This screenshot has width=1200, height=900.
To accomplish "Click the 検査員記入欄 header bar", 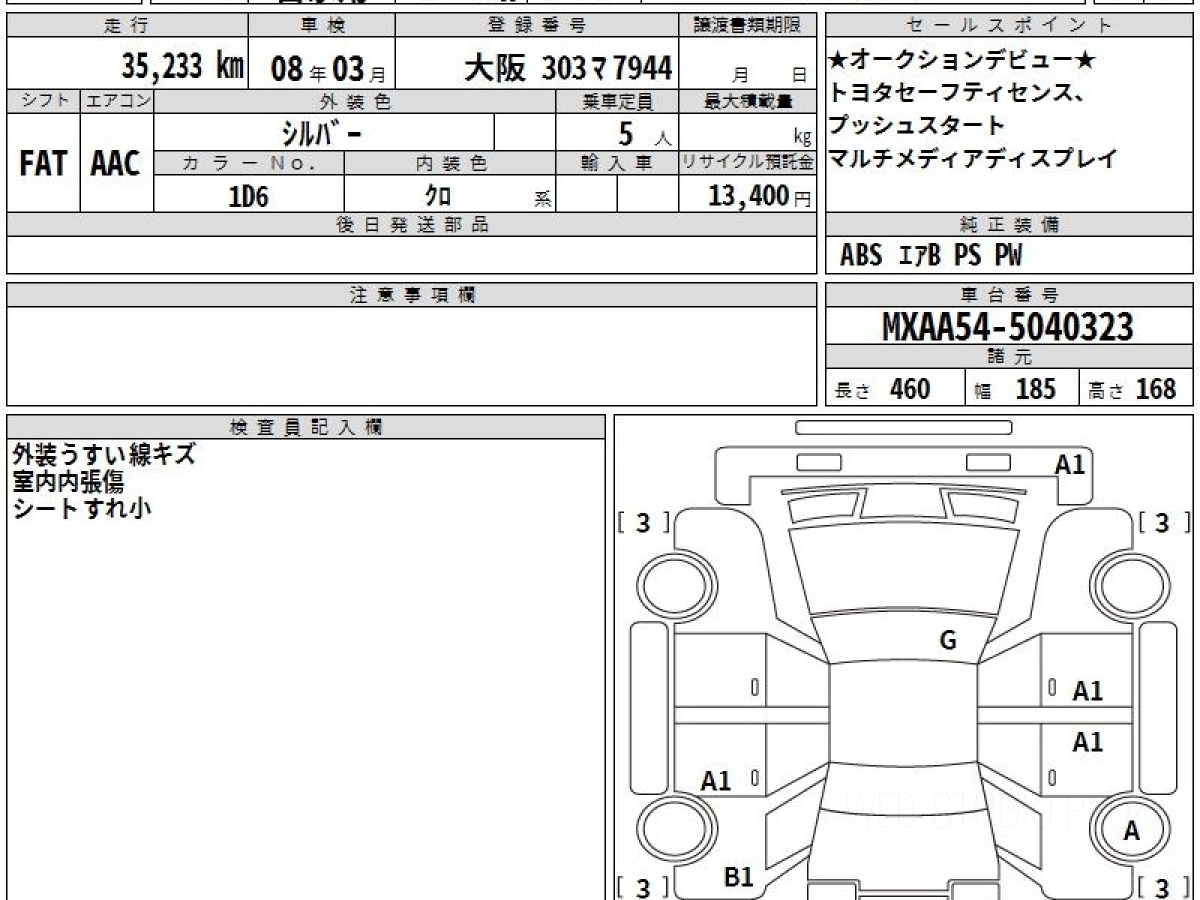I will point(306,426).
